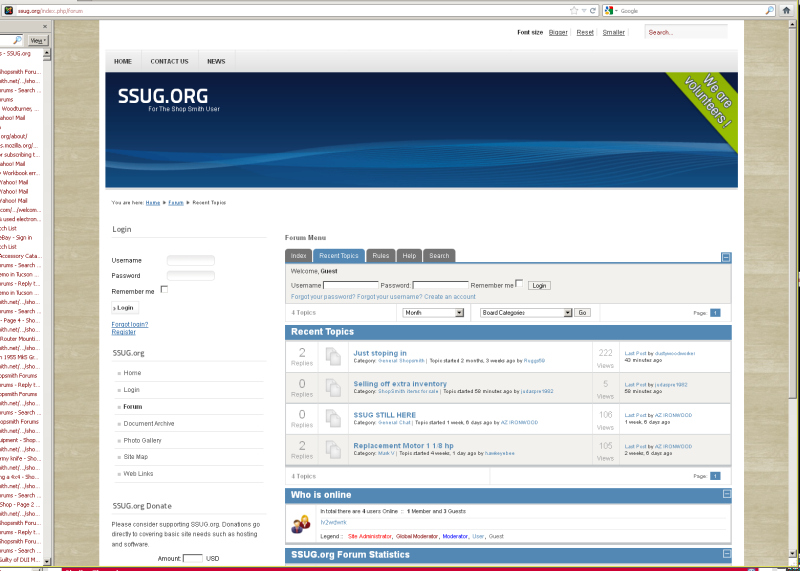
Task: Open the HOME menu item
Action: pos(123,61)
